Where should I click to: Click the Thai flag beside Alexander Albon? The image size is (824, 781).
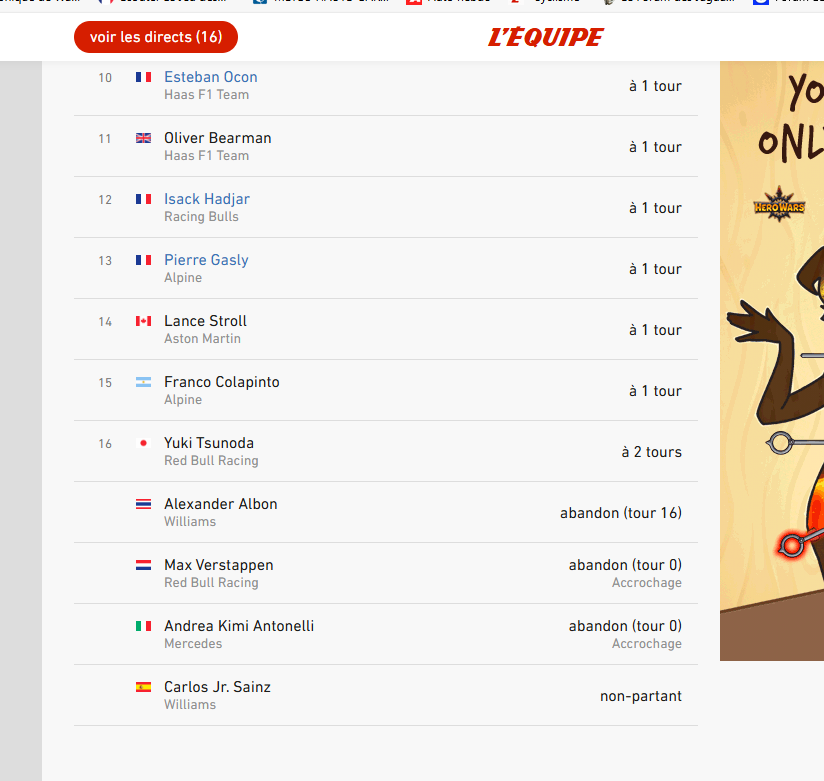(143, 503)
